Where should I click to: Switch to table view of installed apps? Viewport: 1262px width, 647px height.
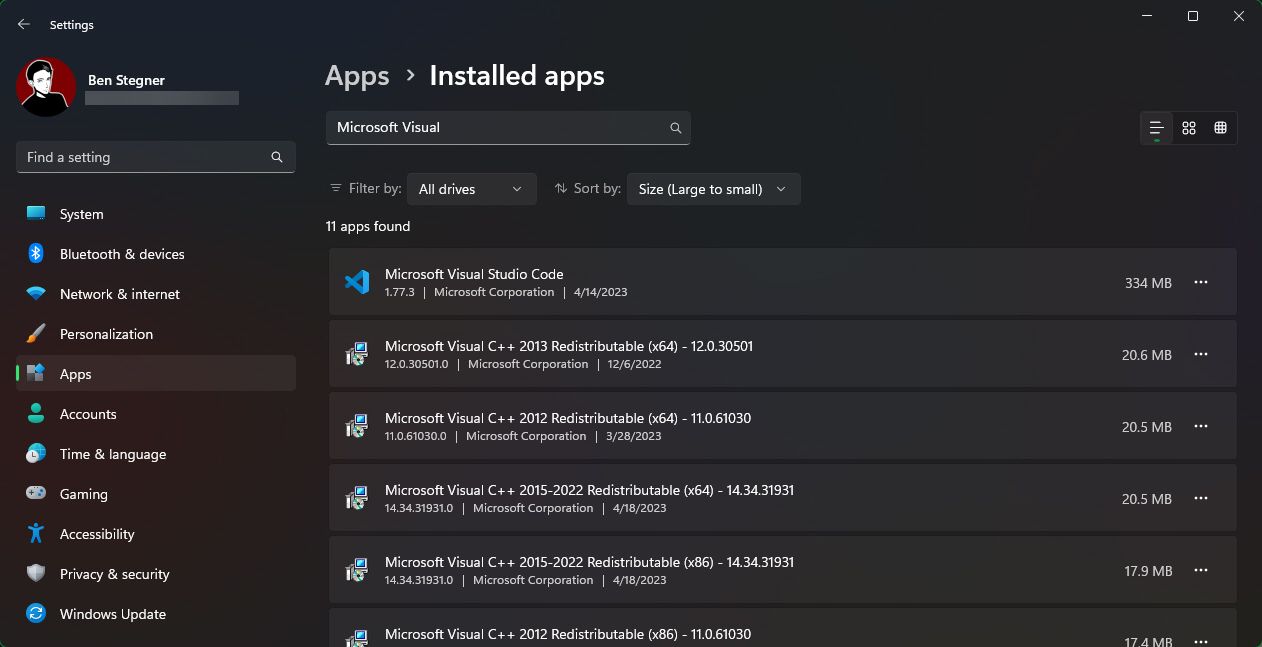[x=1220, y=127]
